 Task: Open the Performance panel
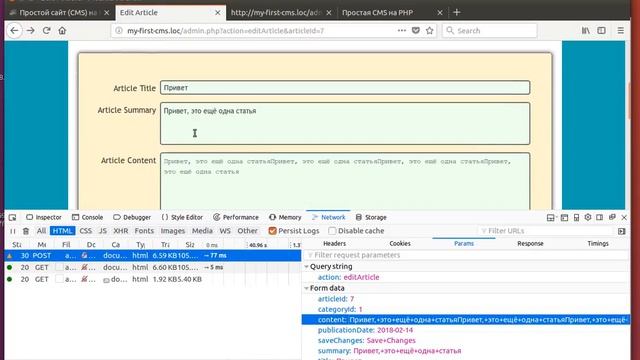pos(236,218)
